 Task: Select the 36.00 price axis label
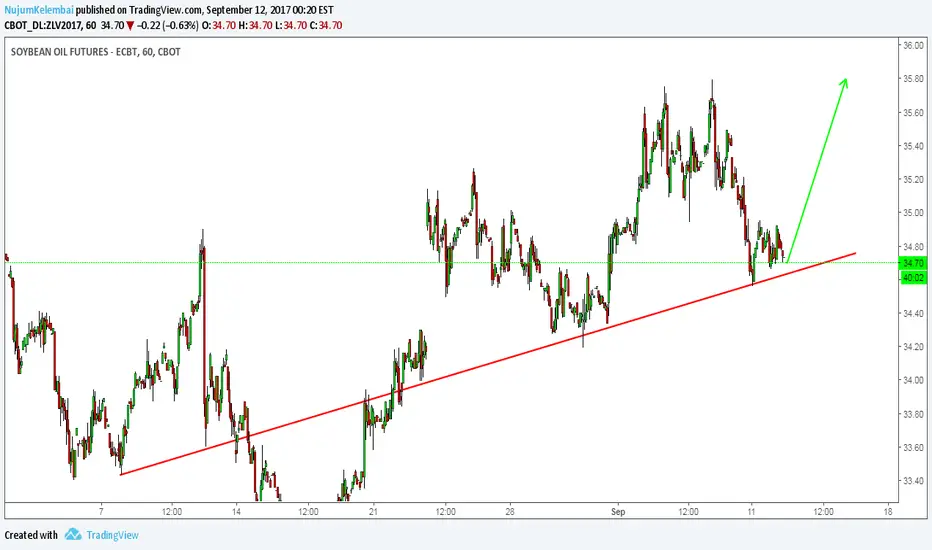point(913,45)
